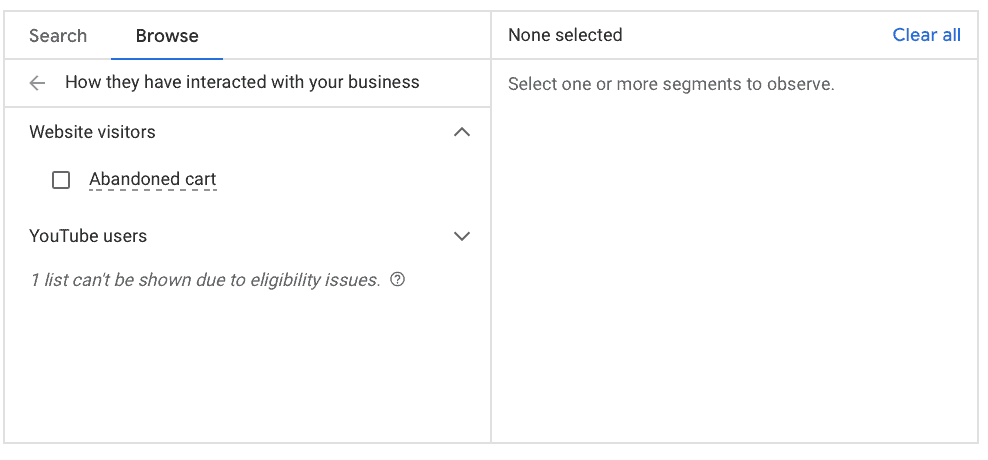This screenshot has height=460, width=988.
Task: Click the Website visitors section heading
Action: pos(92,132)
